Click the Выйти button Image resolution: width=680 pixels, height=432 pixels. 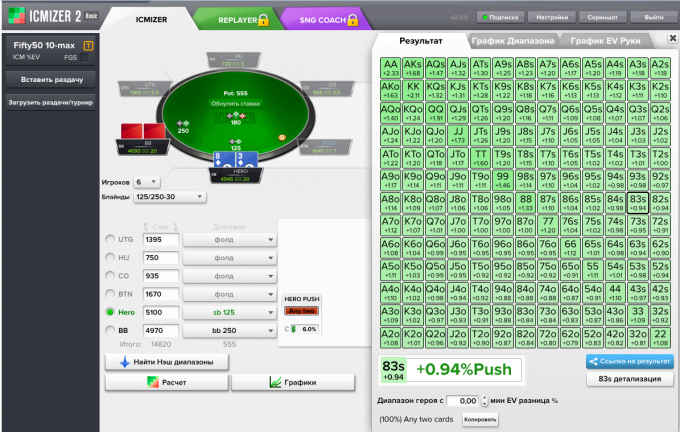[x=654, y=17]
